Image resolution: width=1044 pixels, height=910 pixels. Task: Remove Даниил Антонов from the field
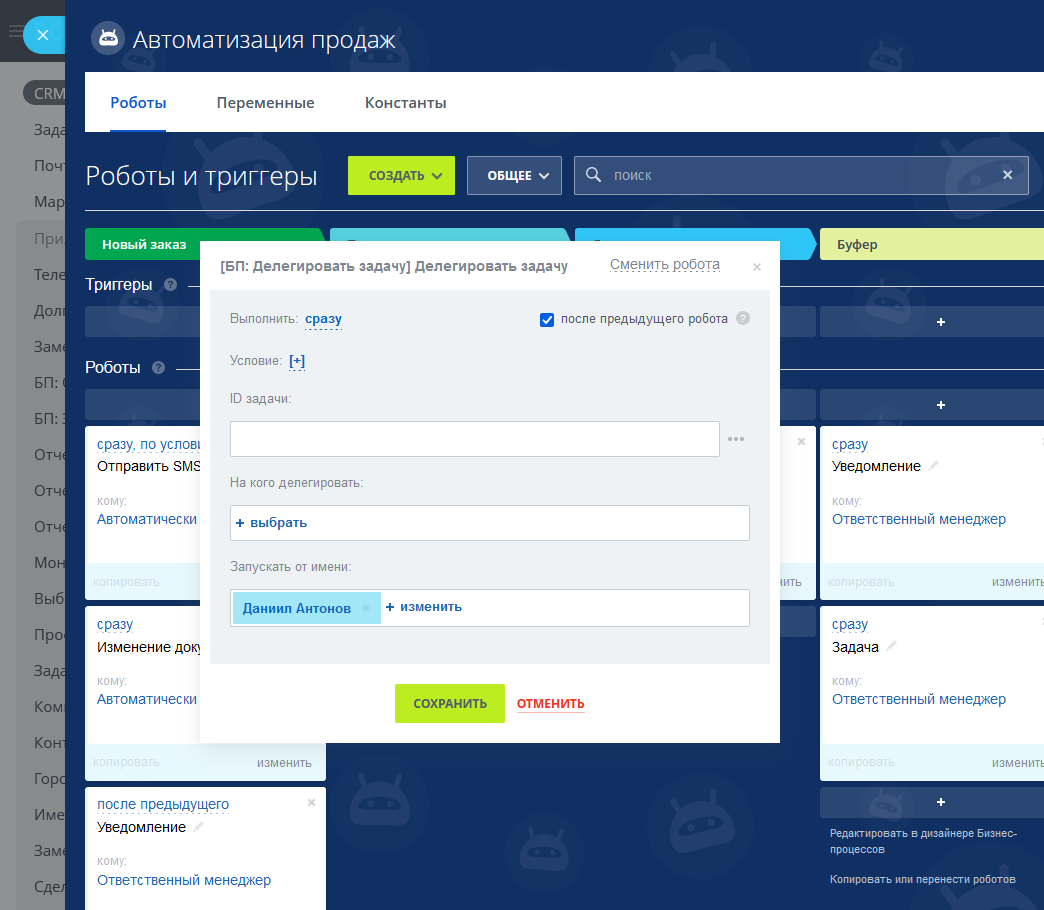366,608
